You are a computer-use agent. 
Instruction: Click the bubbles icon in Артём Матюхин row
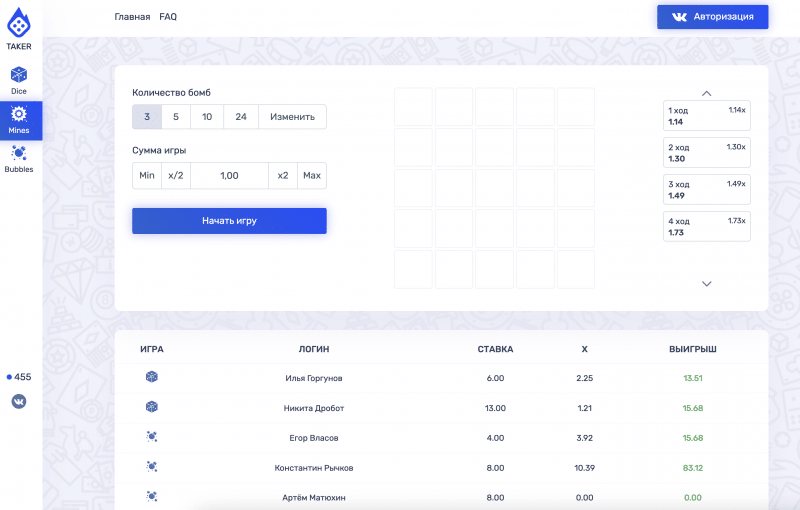(152, 496)
